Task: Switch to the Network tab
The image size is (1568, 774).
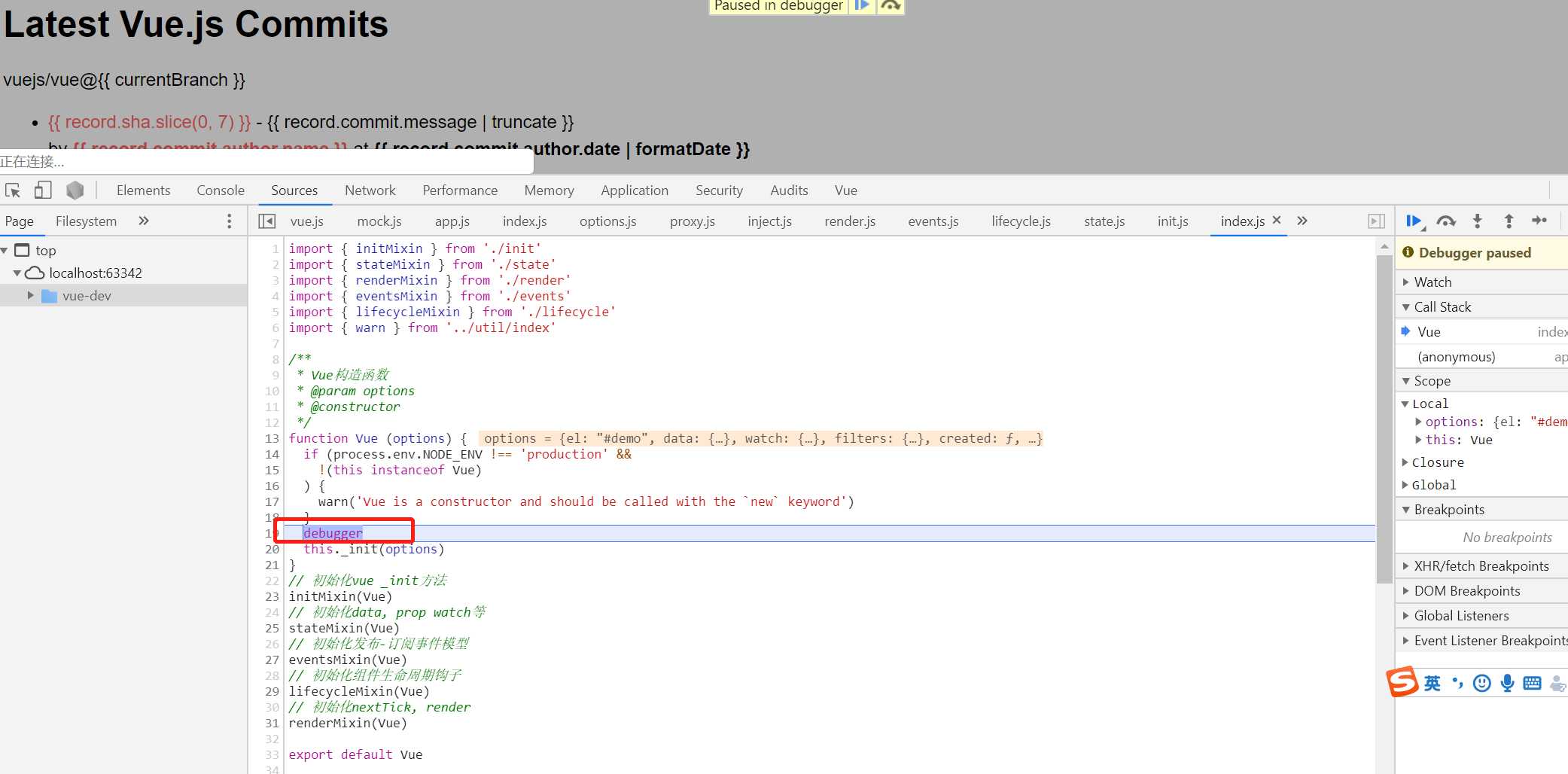Action: click(x=370, y=190)
